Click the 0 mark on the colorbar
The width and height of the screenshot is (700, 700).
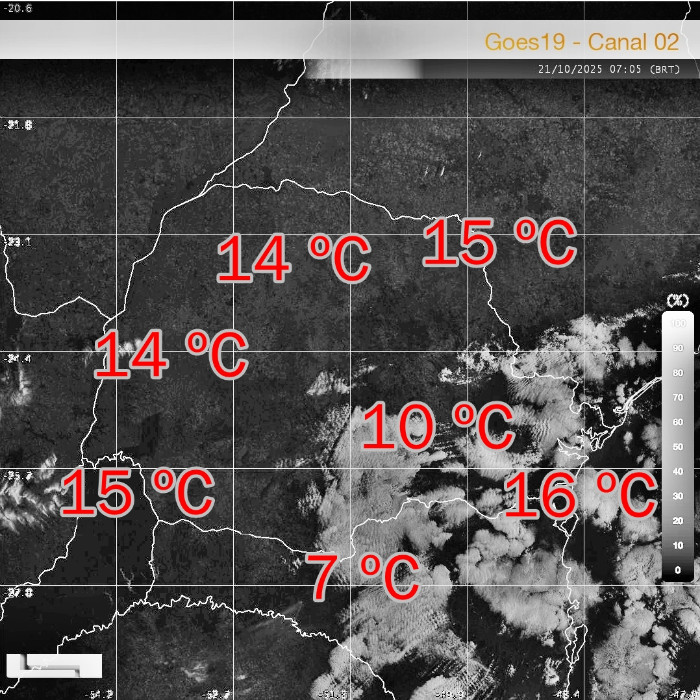(x=679, y=570)
